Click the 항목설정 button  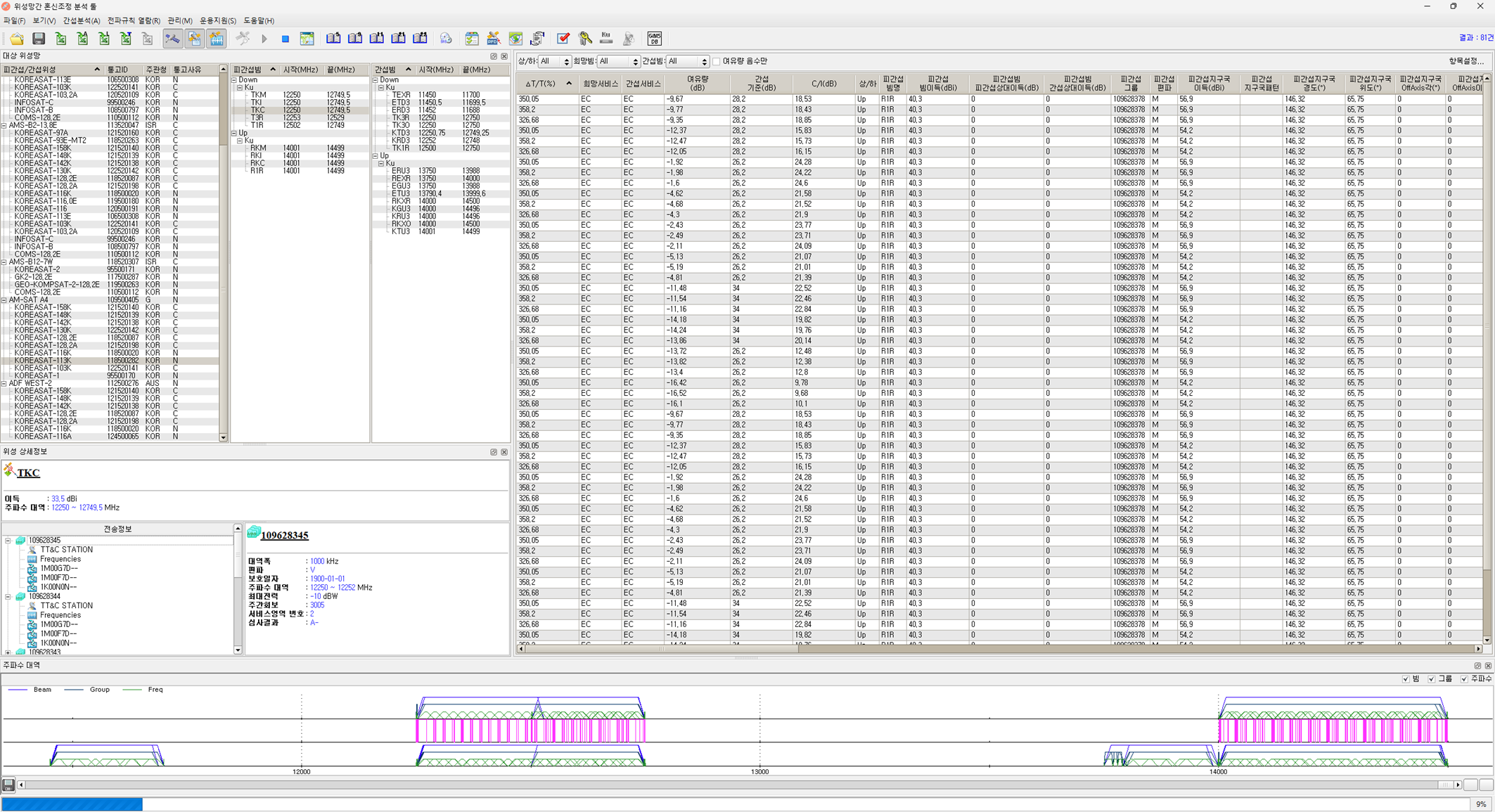pyautogui.click(x=1466, y=61)
